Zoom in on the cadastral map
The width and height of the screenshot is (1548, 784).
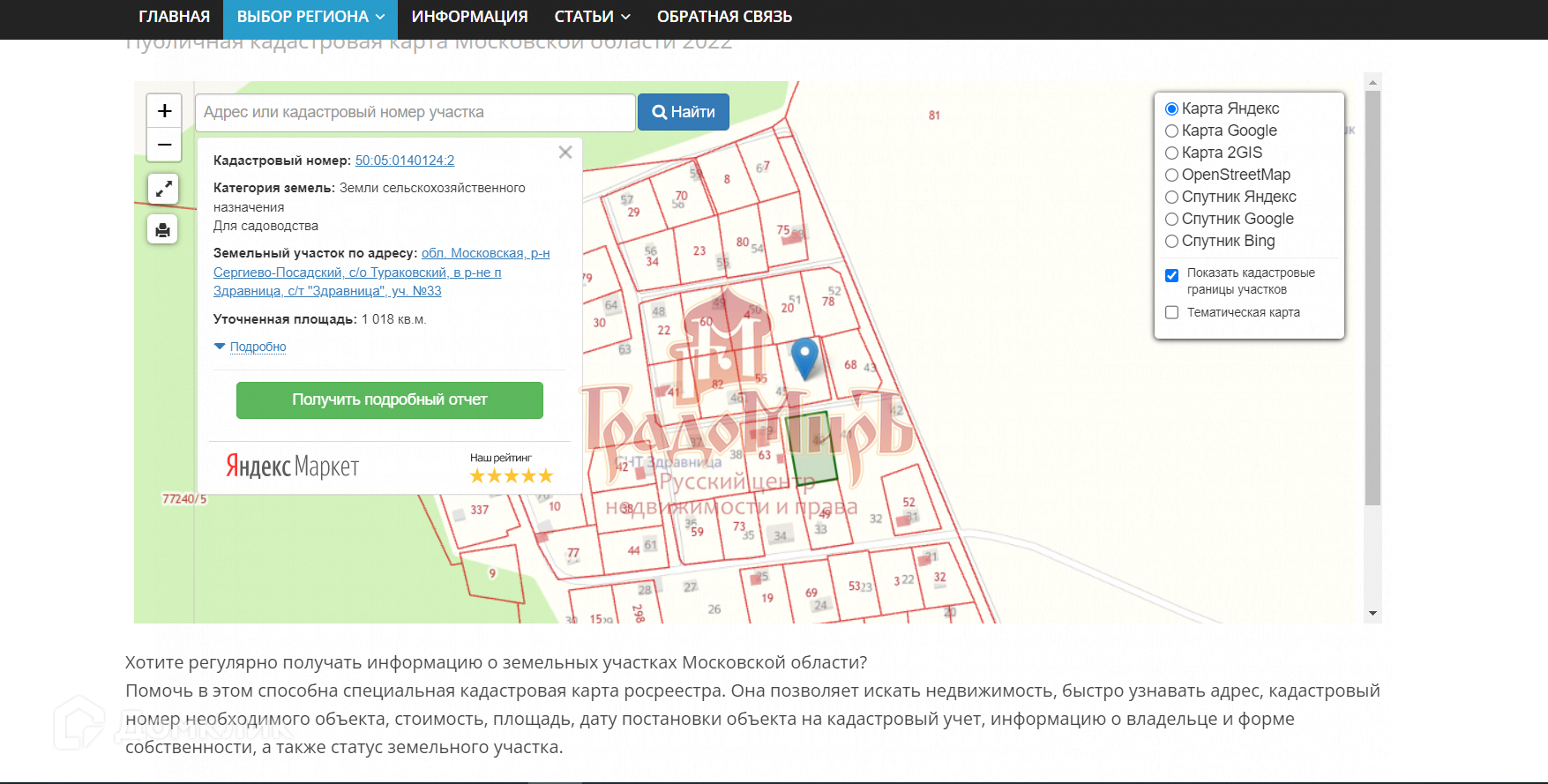click(164, 111)
